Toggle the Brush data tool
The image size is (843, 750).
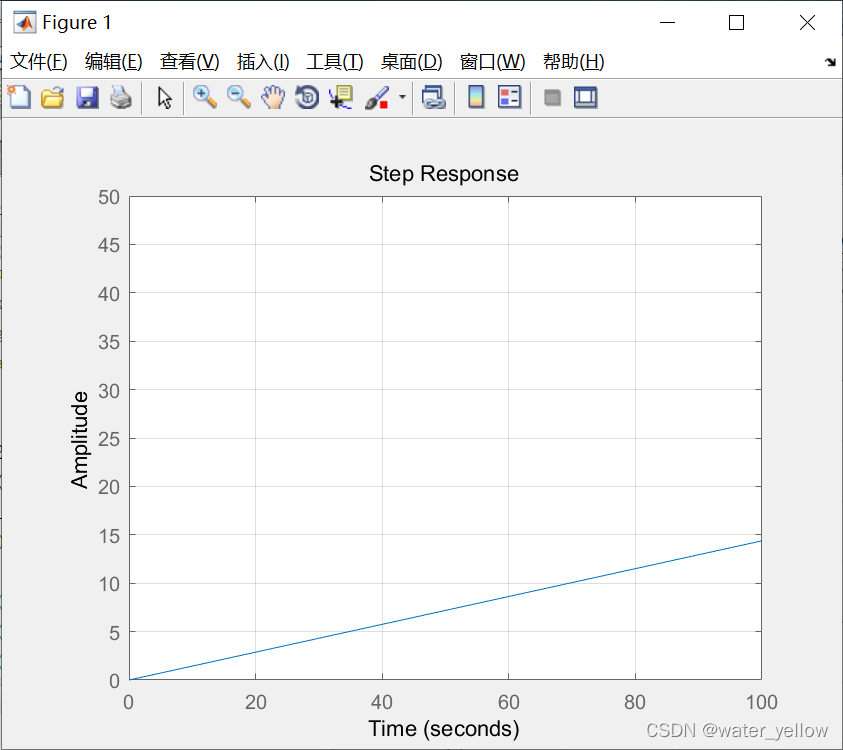(377, 98)
